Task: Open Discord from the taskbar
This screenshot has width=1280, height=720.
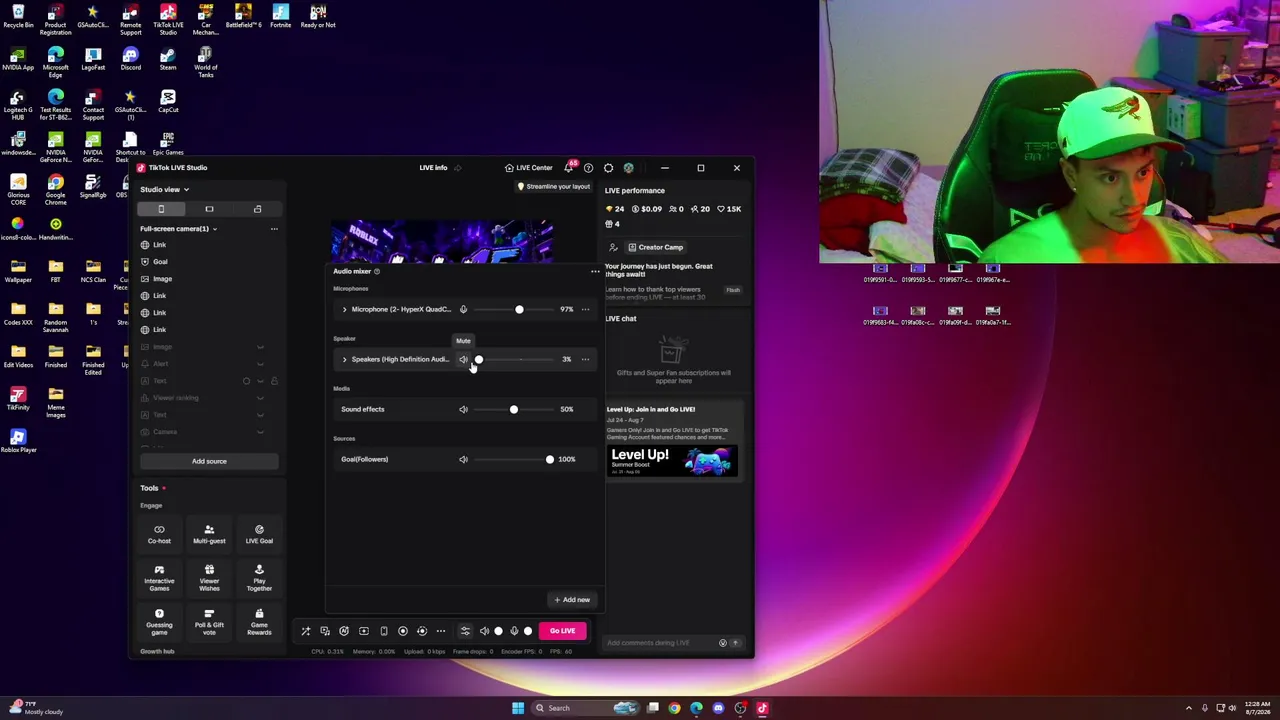Action: point(718,708)
